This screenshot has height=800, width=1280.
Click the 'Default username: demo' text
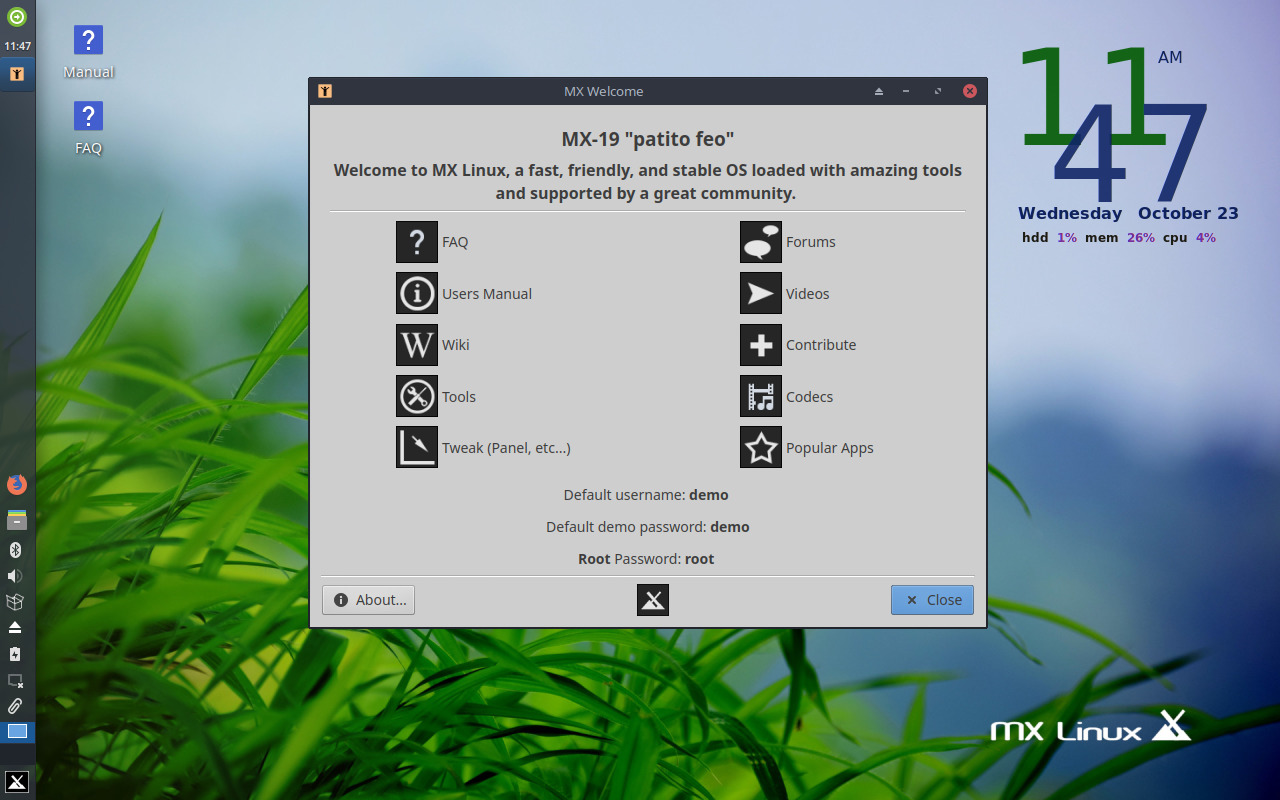[x=646, y=495]
